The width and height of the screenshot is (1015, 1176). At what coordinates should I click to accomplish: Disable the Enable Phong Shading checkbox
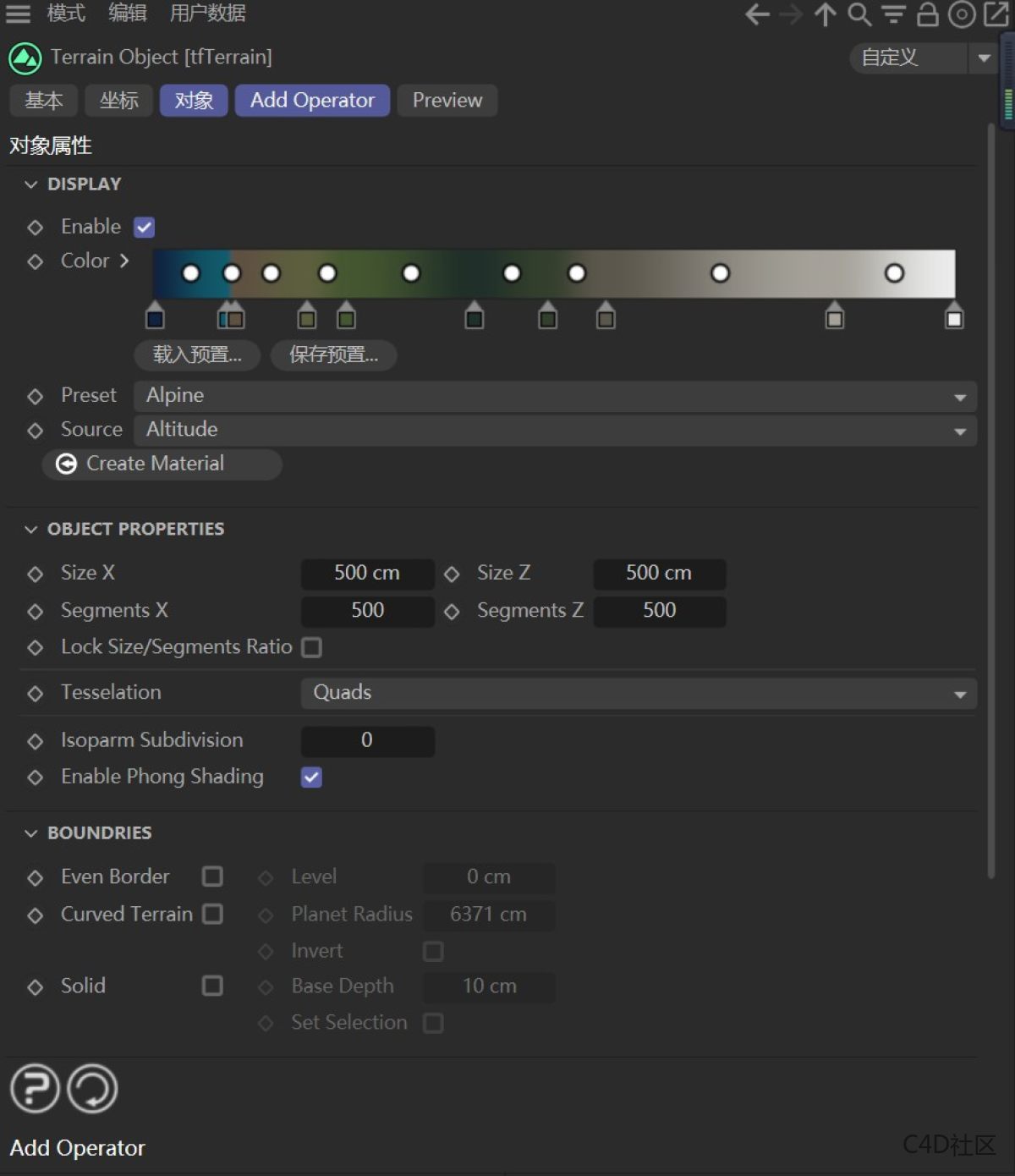tap(310, 777)
